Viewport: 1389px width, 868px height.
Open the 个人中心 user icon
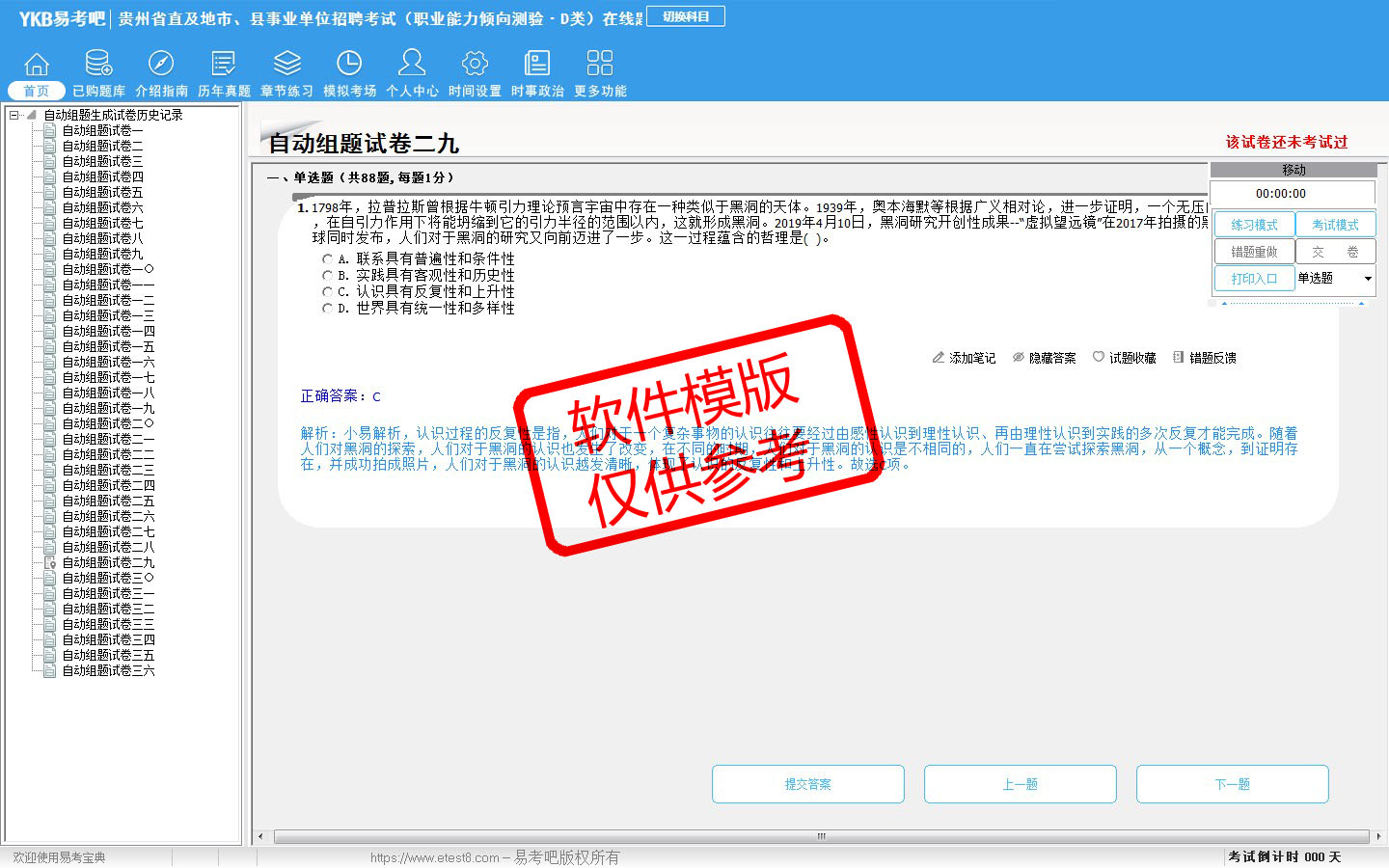pyautogui.click(x=412, y=65)
